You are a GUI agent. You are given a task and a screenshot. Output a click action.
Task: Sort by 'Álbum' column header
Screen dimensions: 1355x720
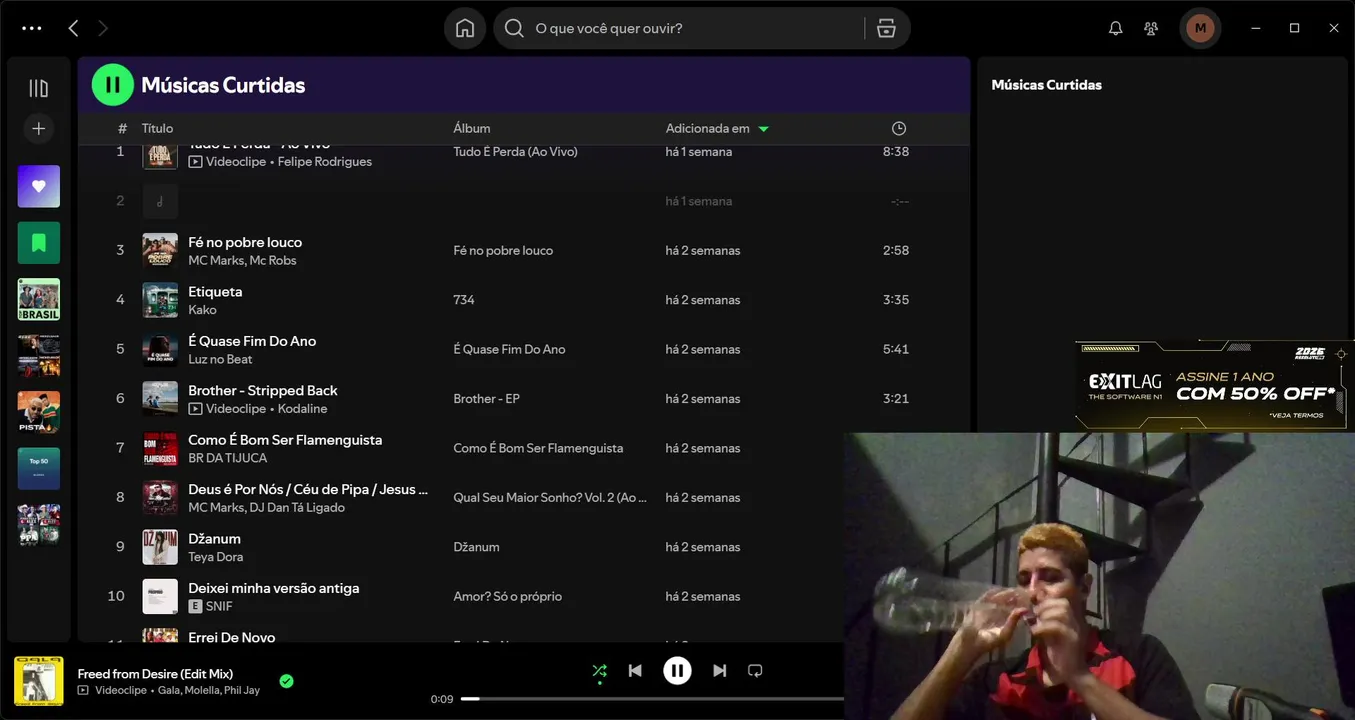coord(472,128)
